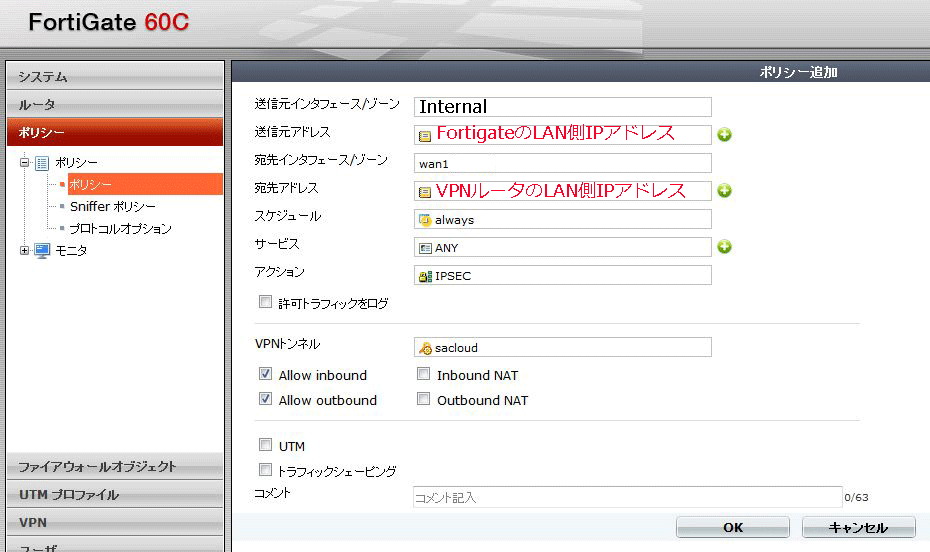The height and width of the screenshot is (552, 930).
Task: Click address icon in 宛先アドレス field
Action: [425, 192]
